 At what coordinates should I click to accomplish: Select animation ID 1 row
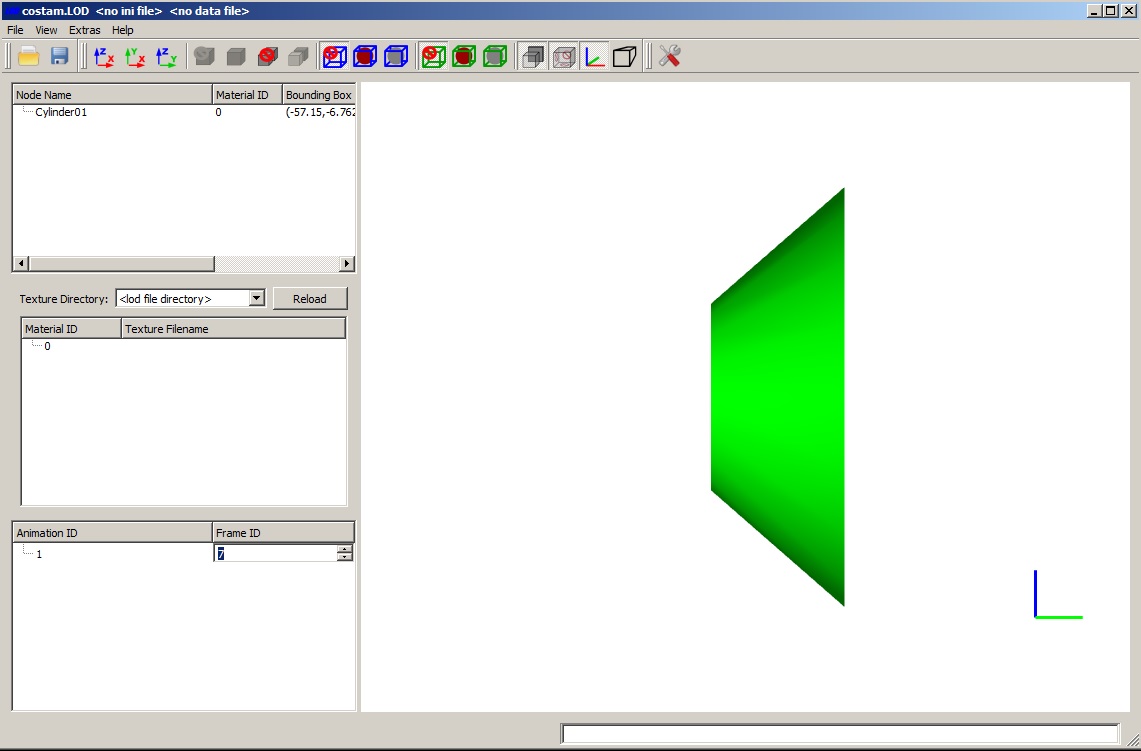pos(39,554)
